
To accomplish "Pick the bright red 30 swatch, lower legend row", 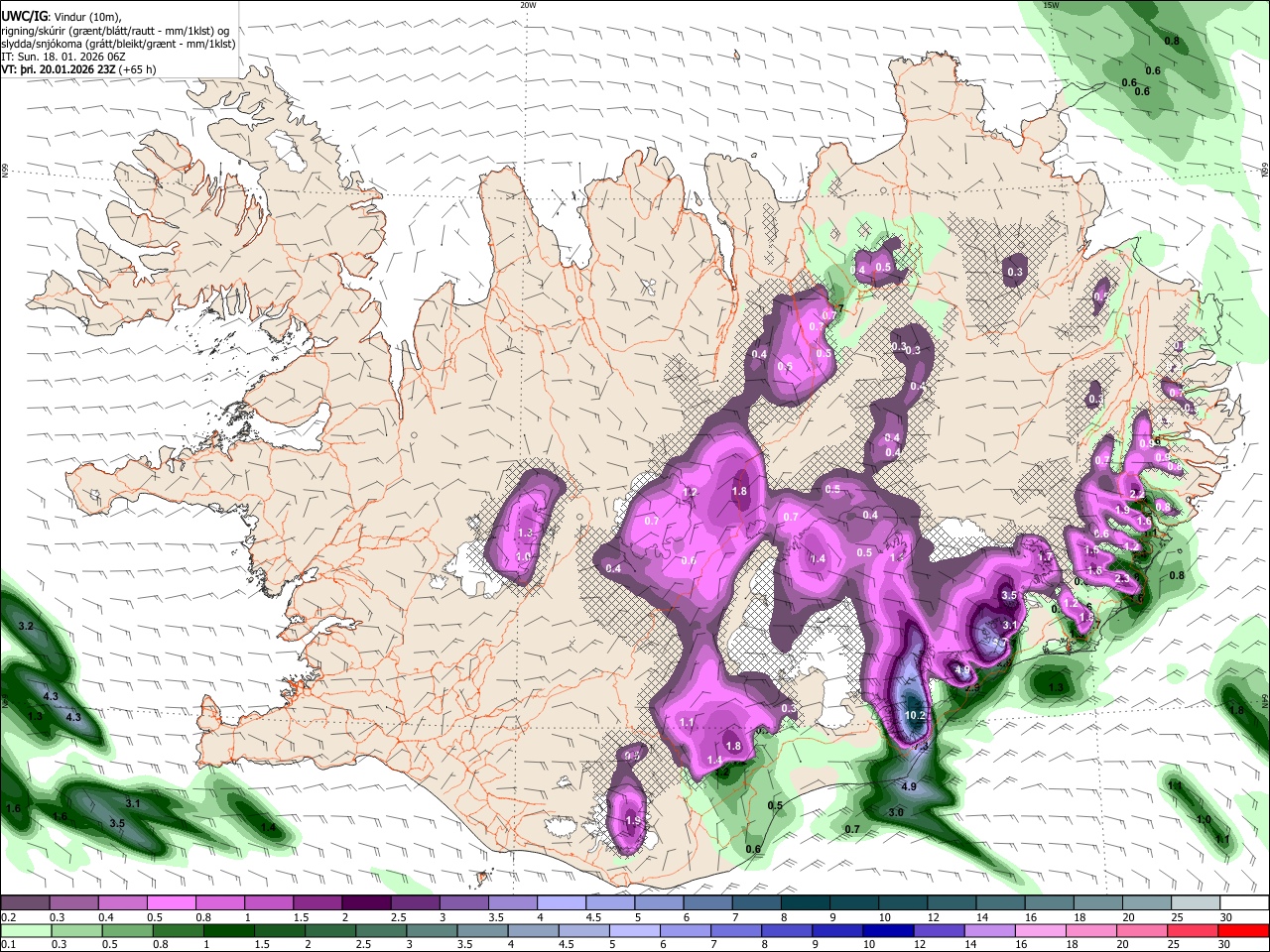I will point(1242,930).
